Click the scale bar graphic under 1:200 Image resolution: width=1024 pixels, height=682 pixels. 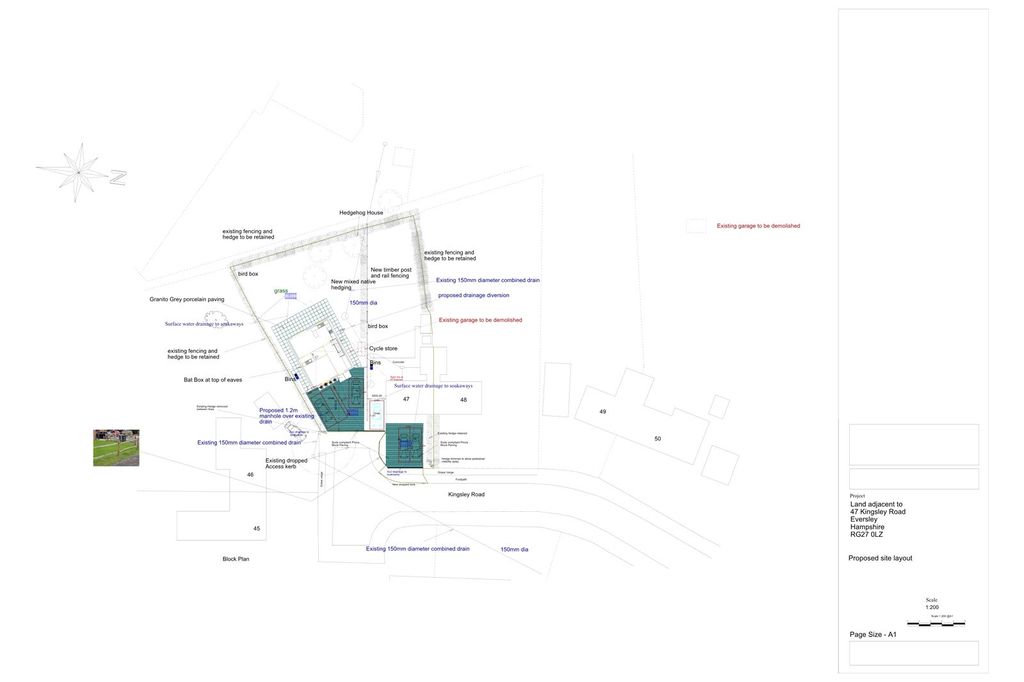[936, 623]
